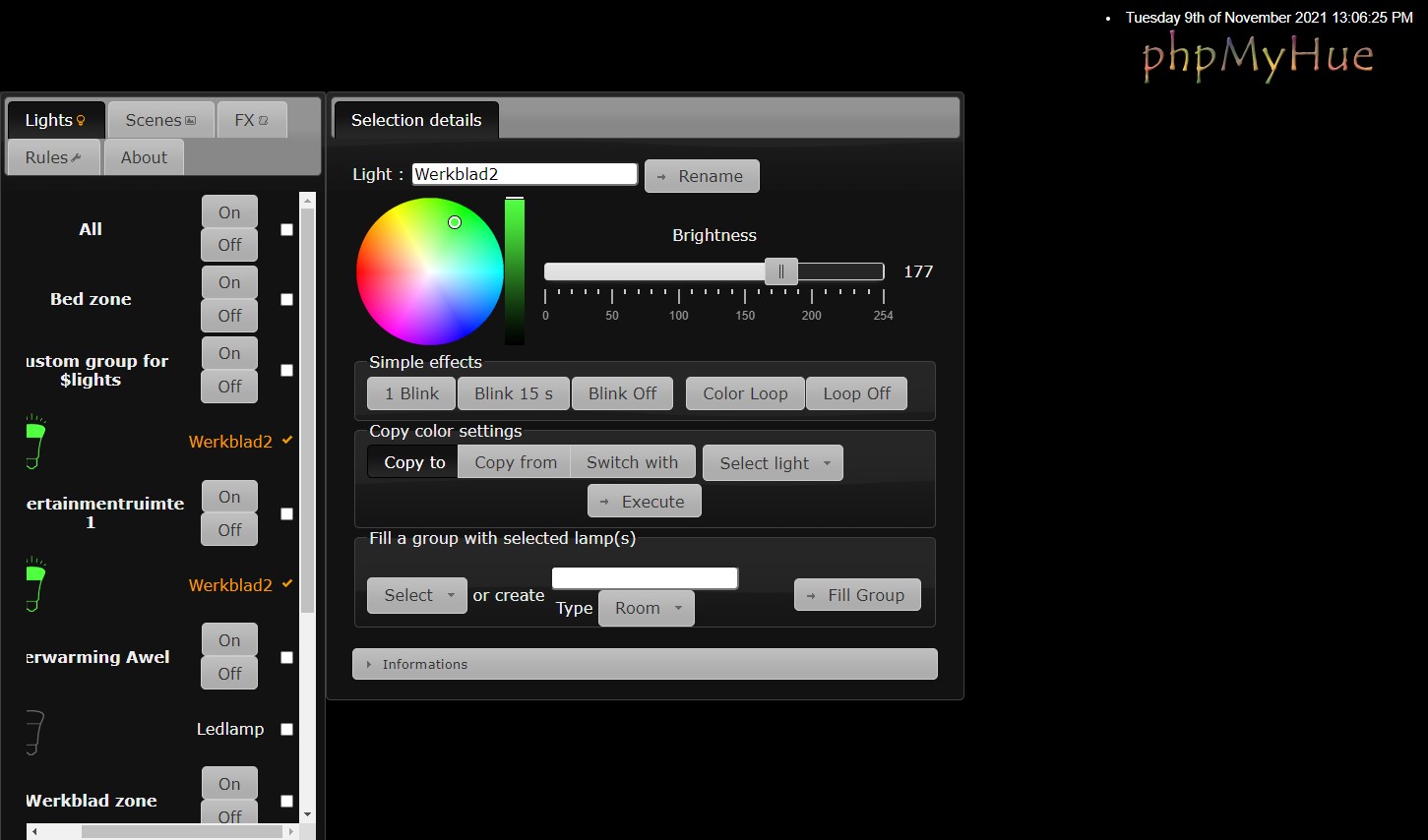The width and height of the screenshot is (1428, 840).
Task: Tick the All group checkbox
Action: (x=286, y=229)
